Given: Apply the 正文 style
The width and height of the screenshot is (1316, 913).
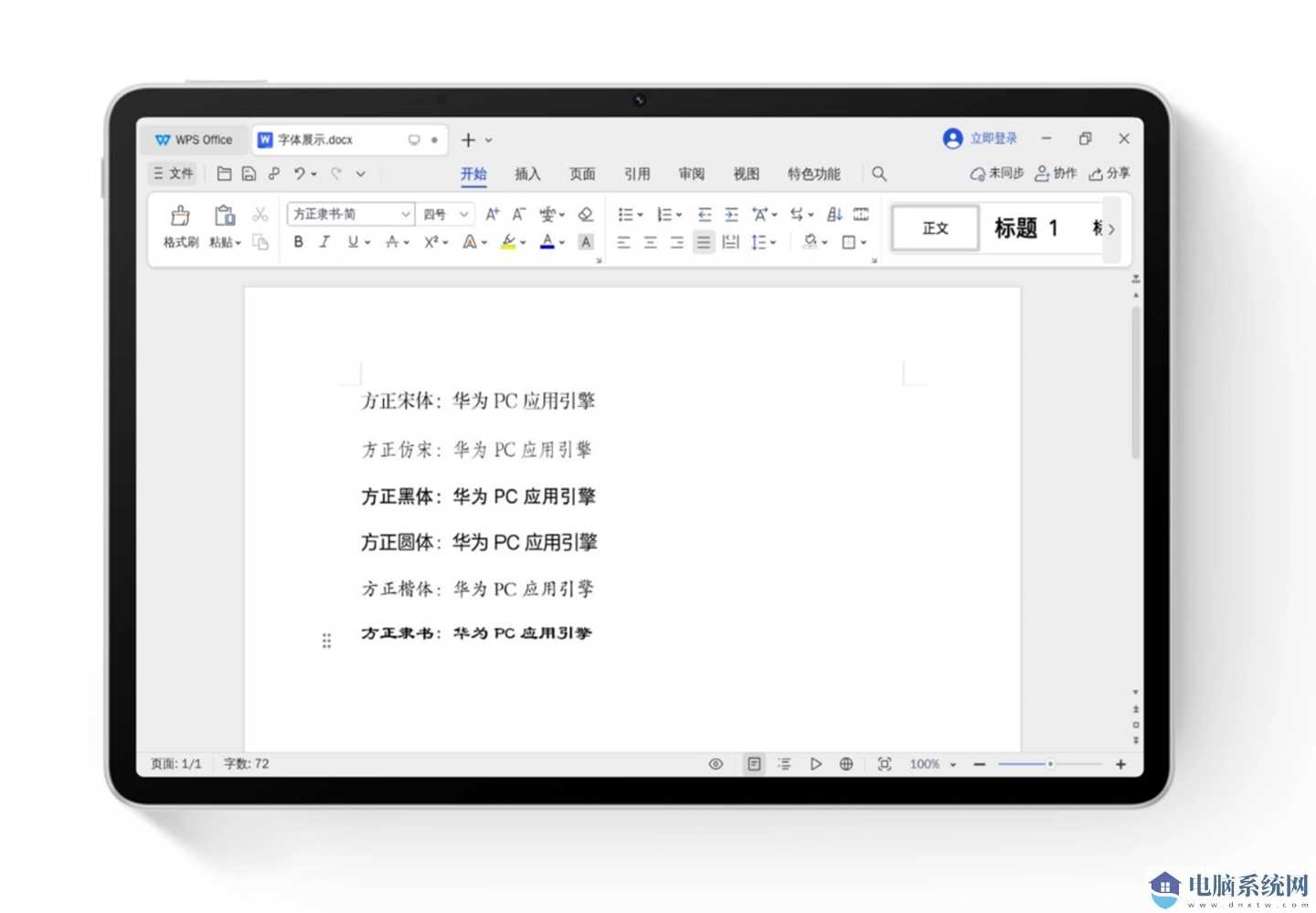Looking at the screenshot, I should pos(935,228).
